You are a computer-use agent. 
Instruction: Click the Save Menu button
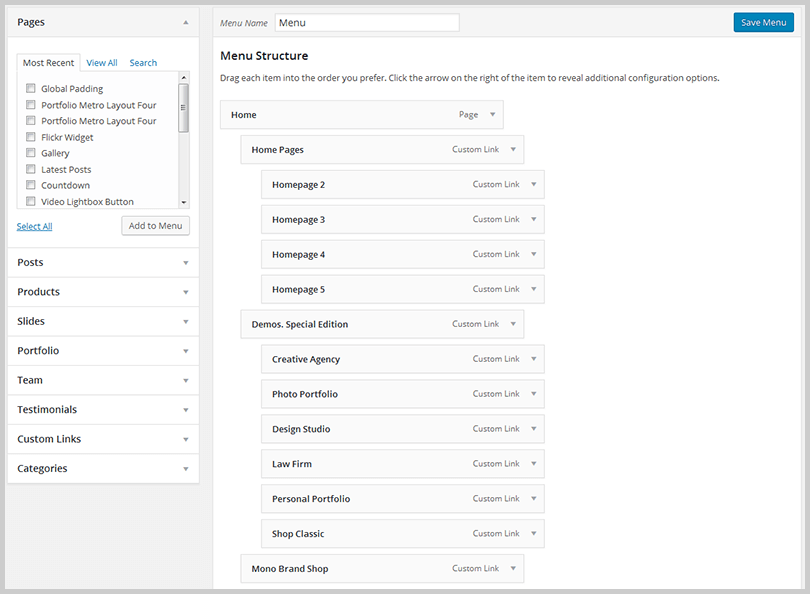click(763, 22)
